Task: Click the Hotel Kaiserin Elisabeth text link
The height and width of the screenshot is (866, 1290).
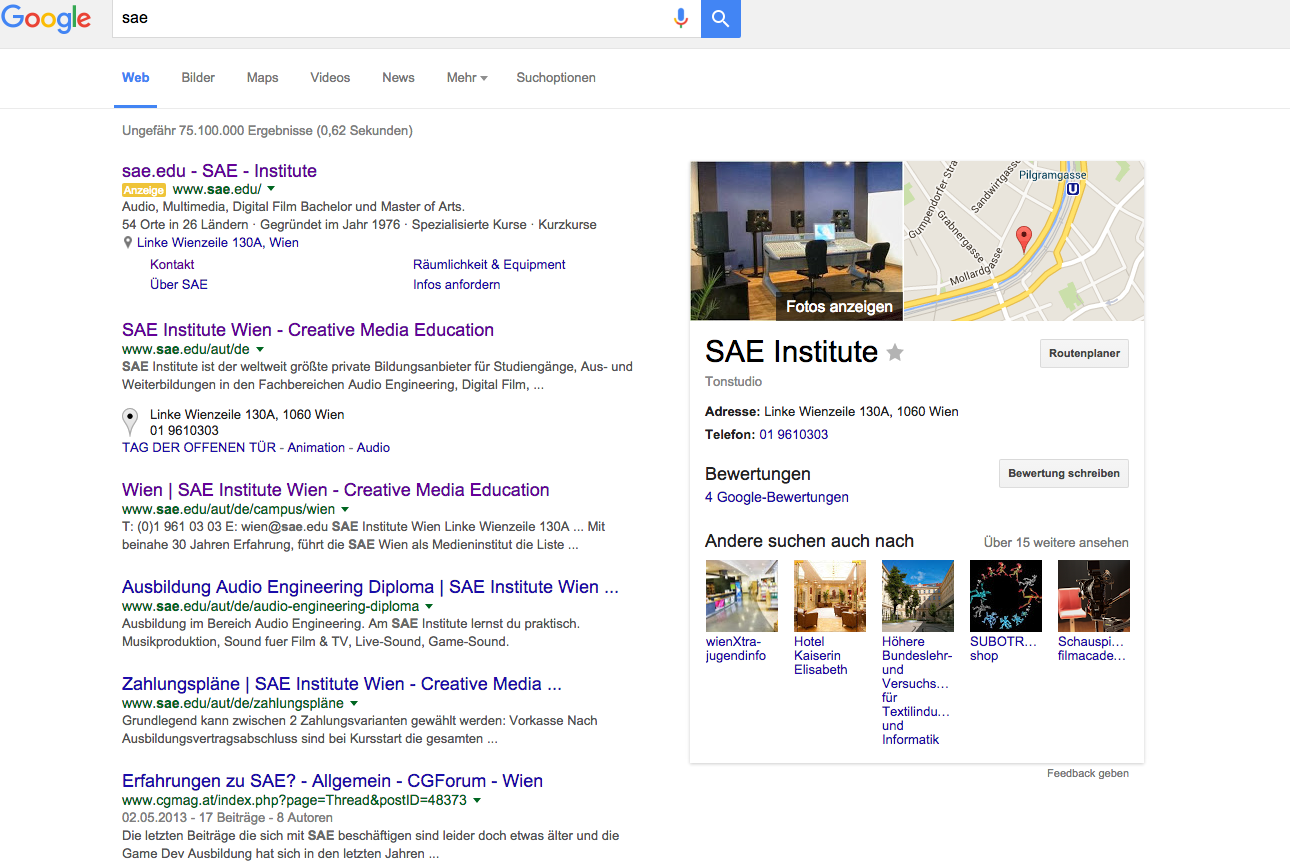Action: (821, 656)
